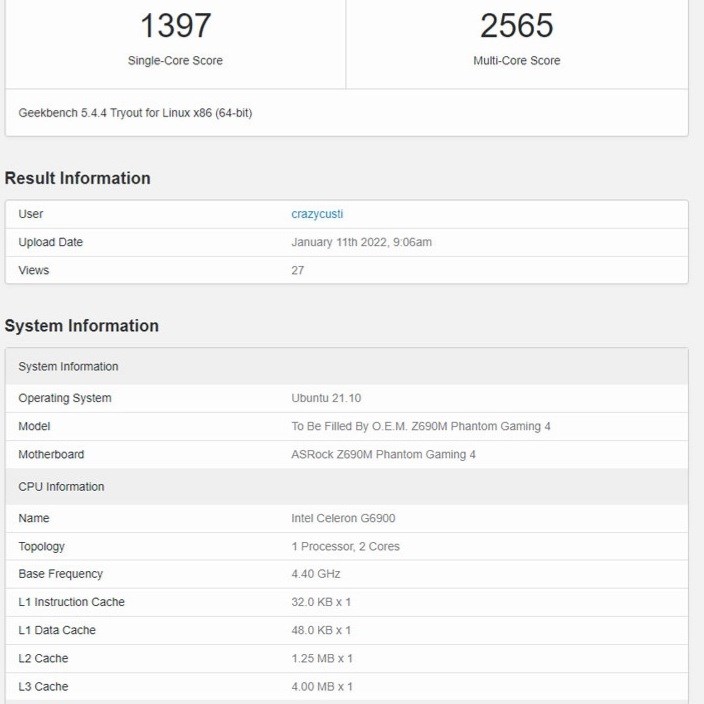Select the 4.40 GHz base frequency value
Screen dimensions: 704x704
[x=316, y=574]
